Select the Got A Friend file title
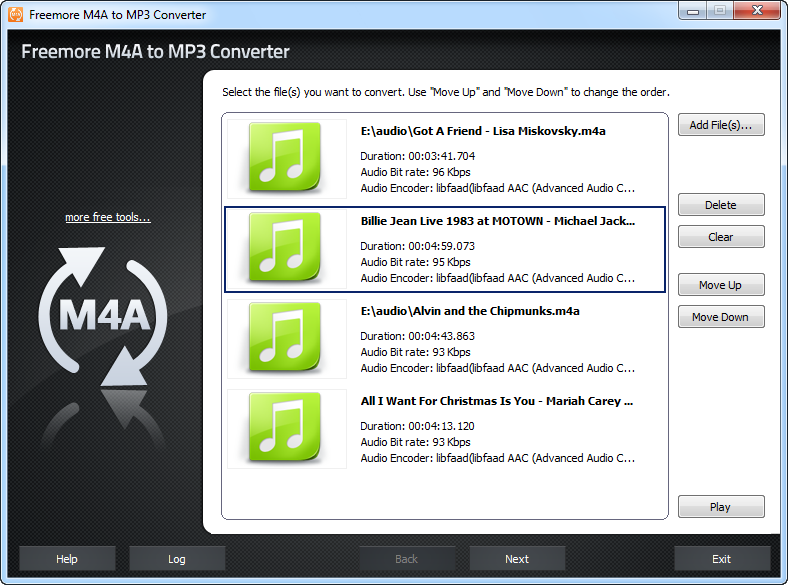This screenshot has width=788, height=585. click(x=483, y=131)
